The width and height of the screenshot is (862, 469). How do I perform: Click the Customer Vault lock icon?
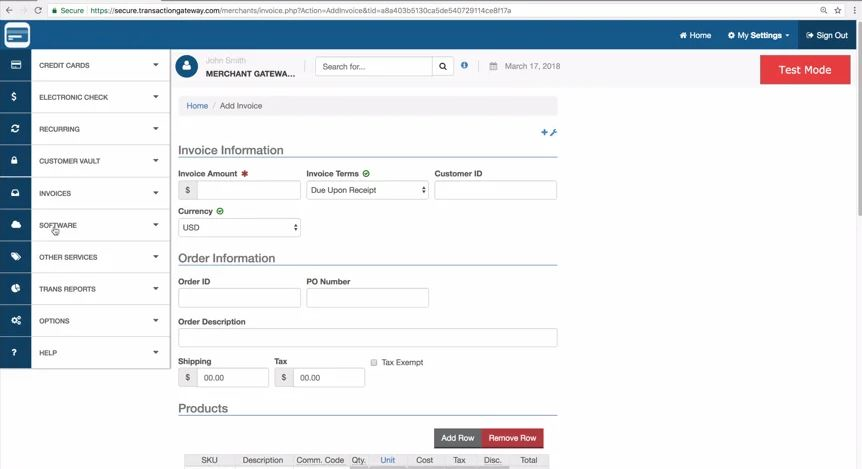pyautogui.click(x=15, y=161)
